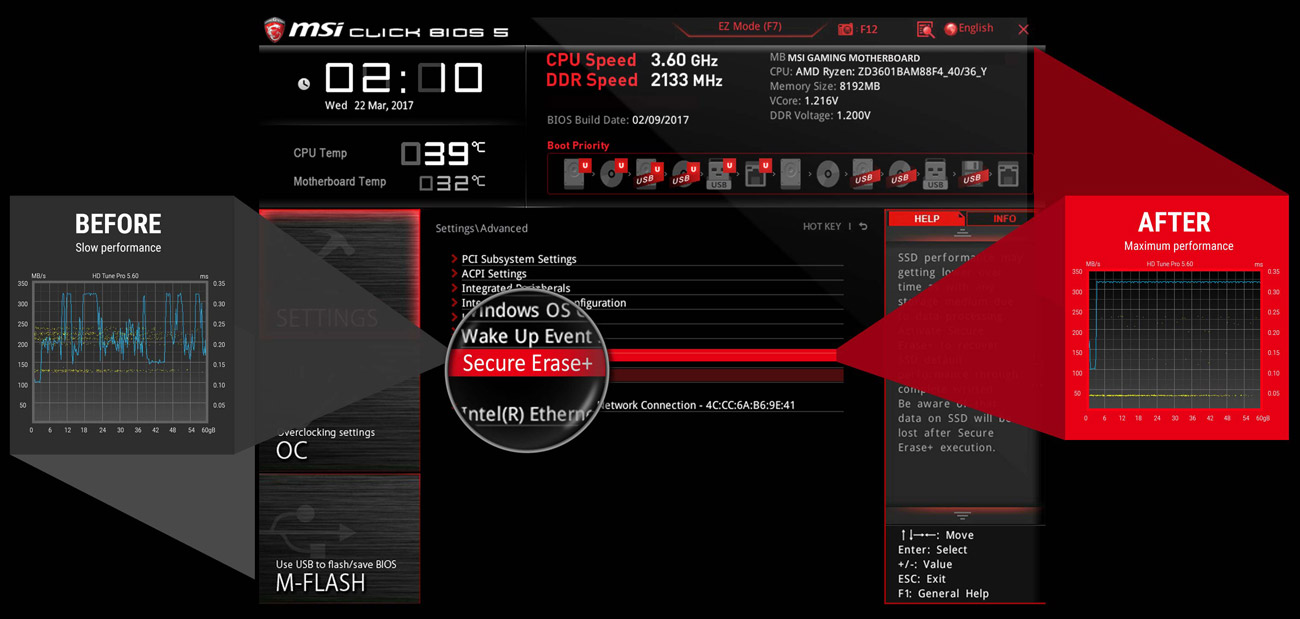Click the +/-: Value hint

tap(925, 564)
